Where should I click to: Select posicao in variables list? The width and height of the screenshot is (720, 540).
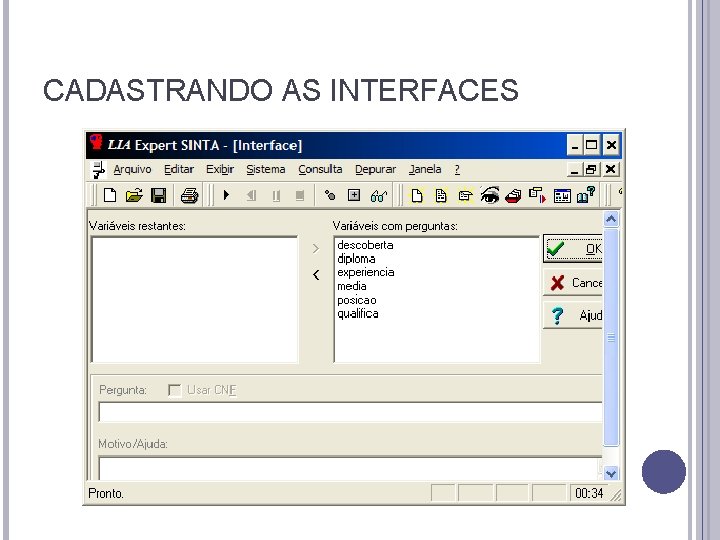pos(357,300)
